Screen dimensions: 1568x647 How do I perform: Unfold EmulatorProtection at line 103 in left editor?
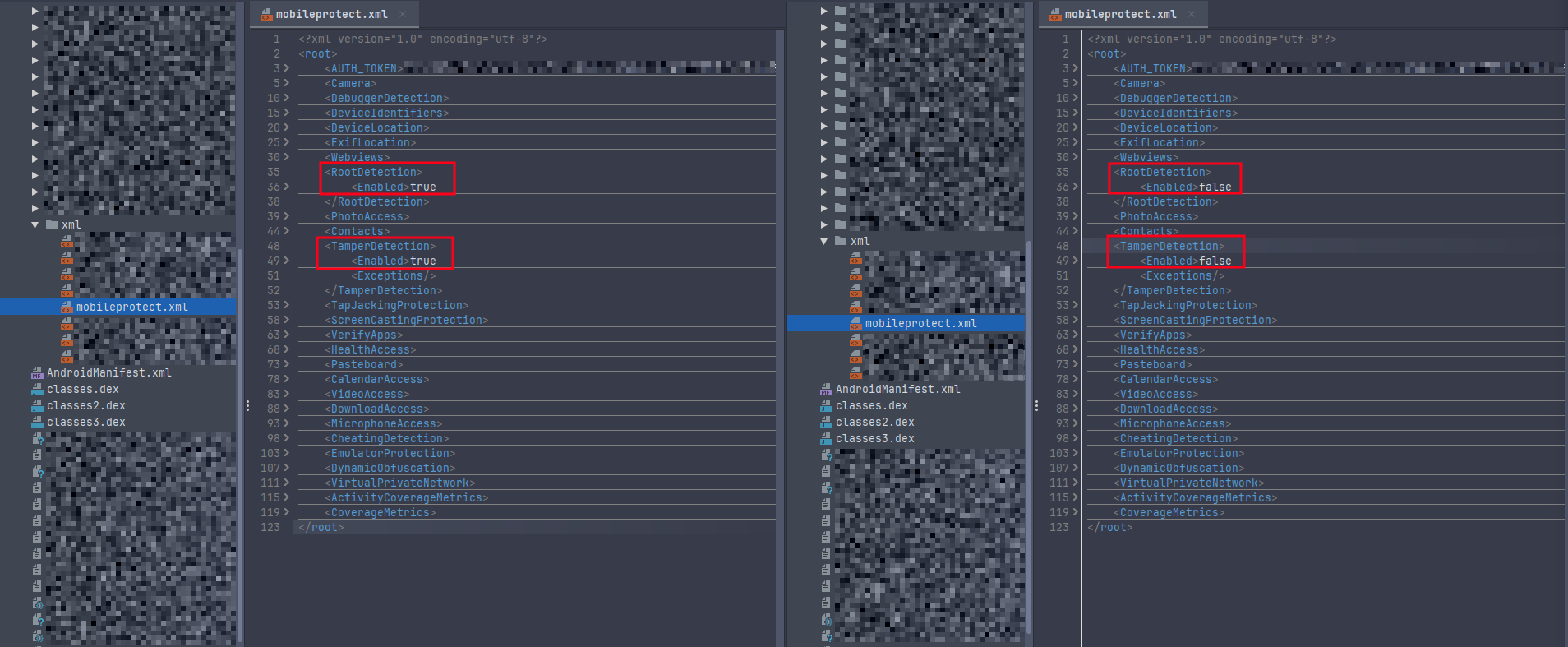286,453
